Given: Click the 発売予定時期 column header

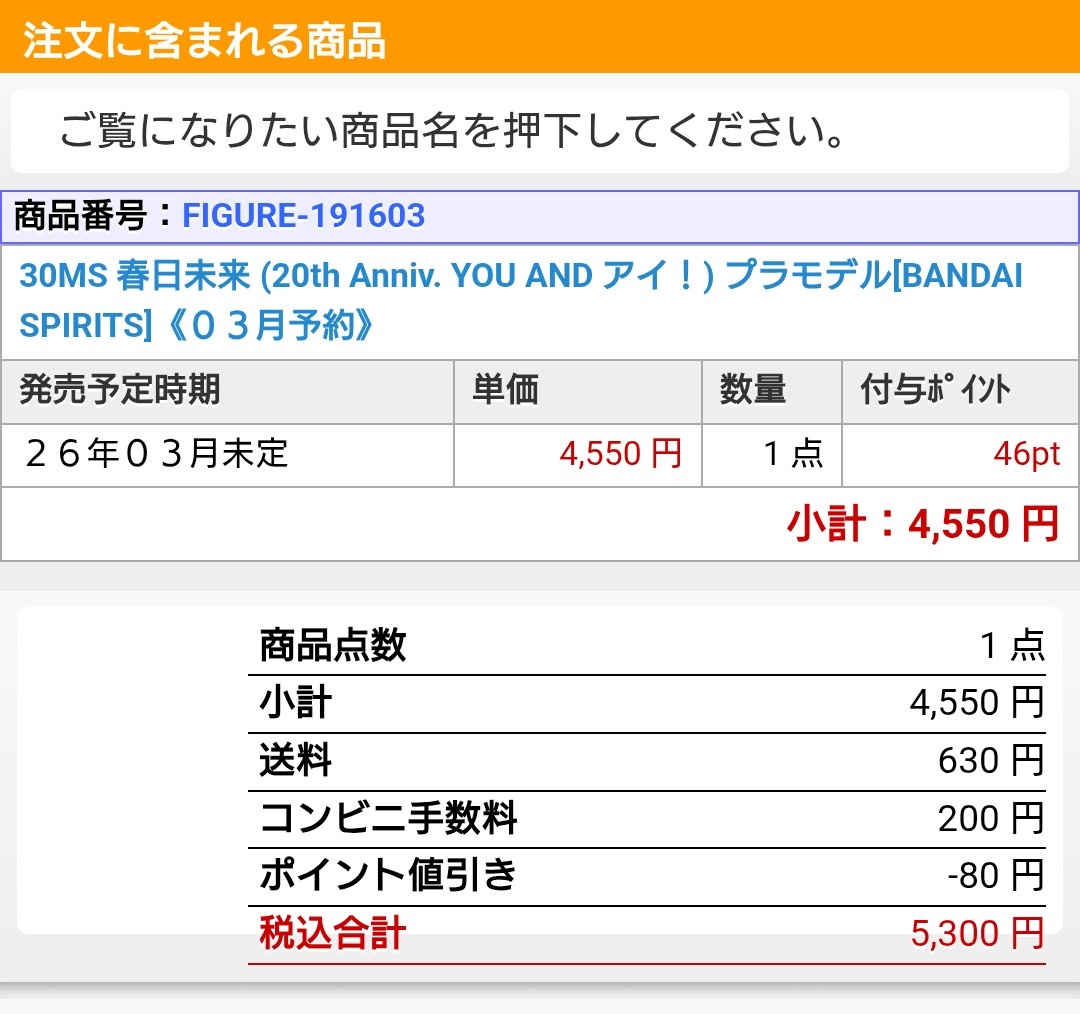Looking at the screenshot, I should coord(120,391).
